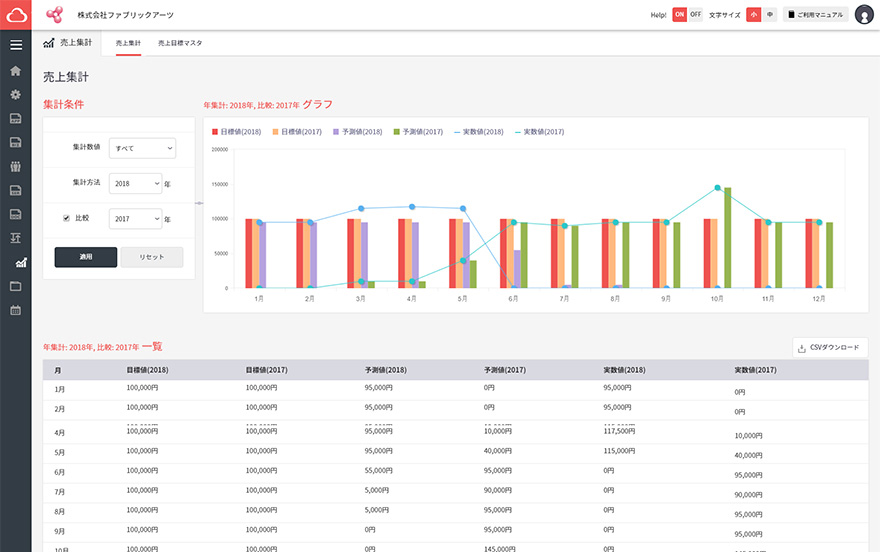Toggle 予測値(2018) legend series
This screenshot has width=880, height=552.
(358, 132)
